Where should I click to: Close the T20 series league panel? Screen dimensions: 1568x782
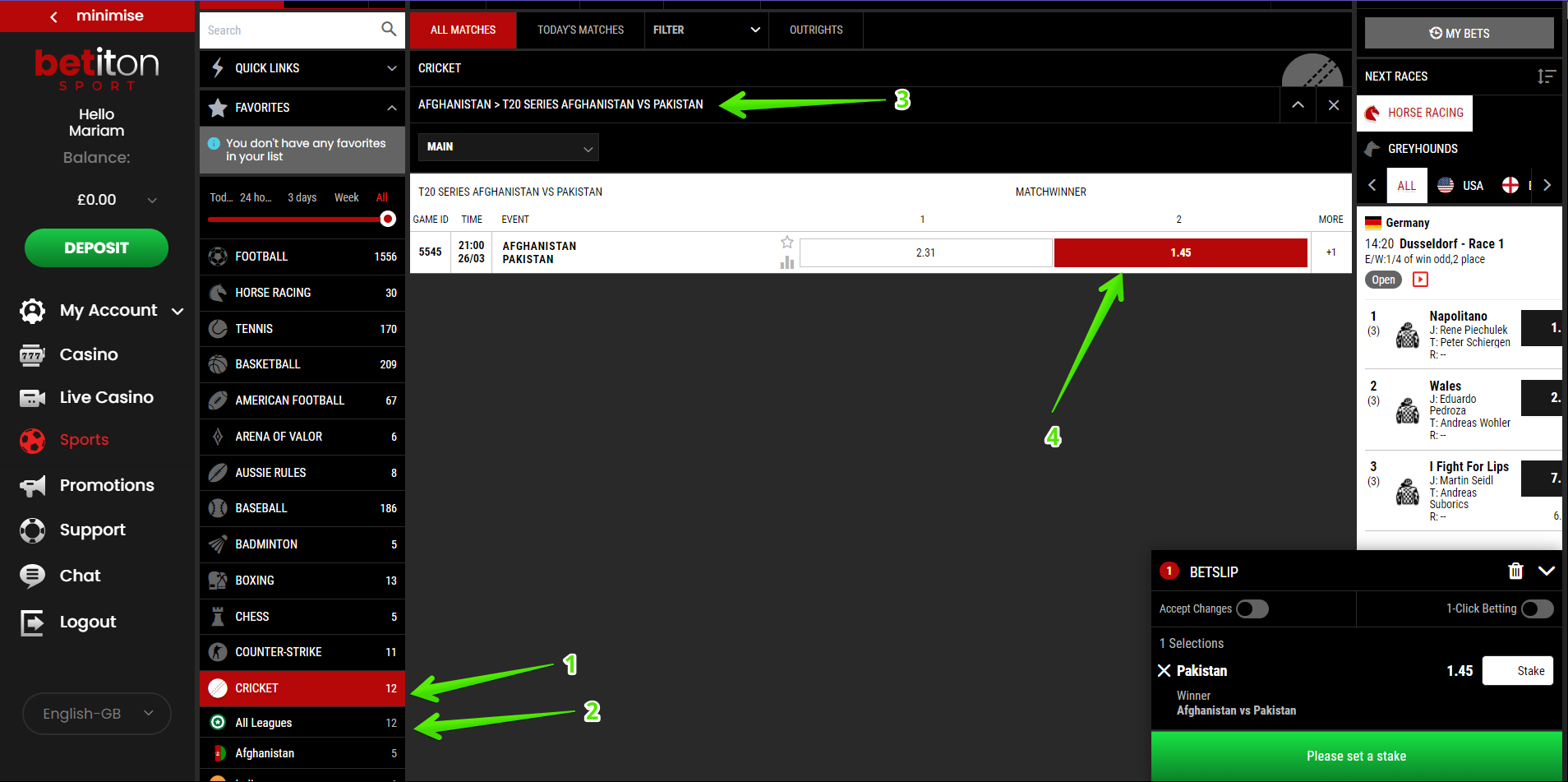[1334, 105]
